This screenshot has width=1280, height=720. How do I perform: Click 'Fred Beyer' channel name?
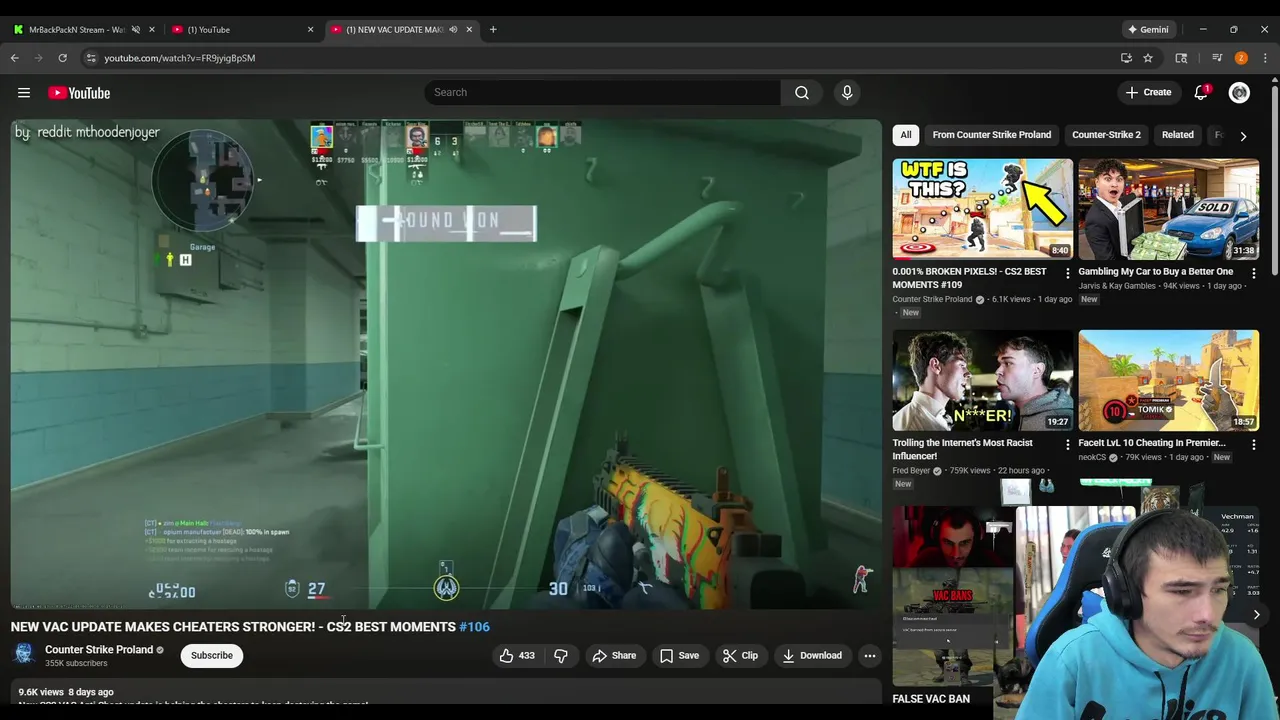912,471
